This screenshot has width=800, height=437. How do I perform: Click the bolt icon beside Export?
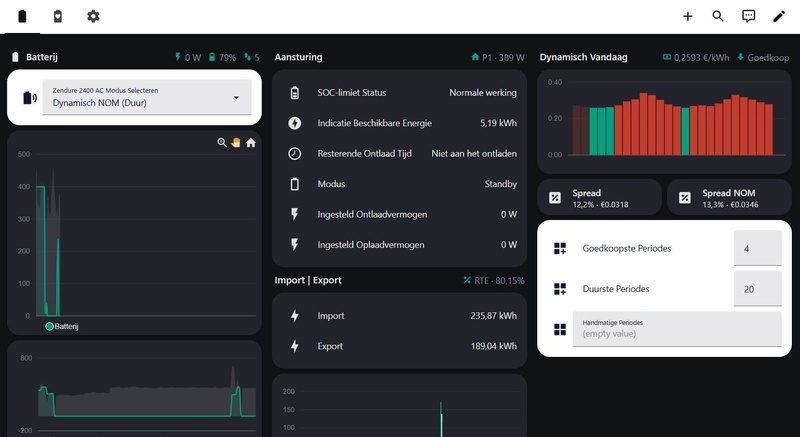coord(294,346)
